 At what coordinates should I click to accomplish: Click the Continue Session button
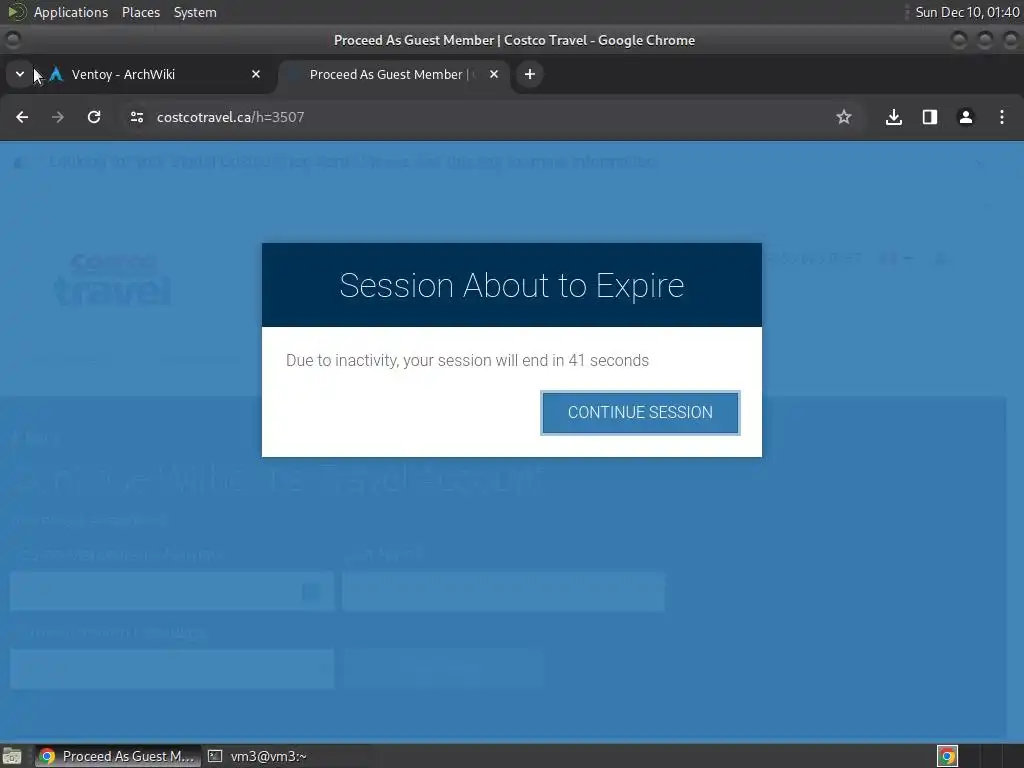point(640,412)
